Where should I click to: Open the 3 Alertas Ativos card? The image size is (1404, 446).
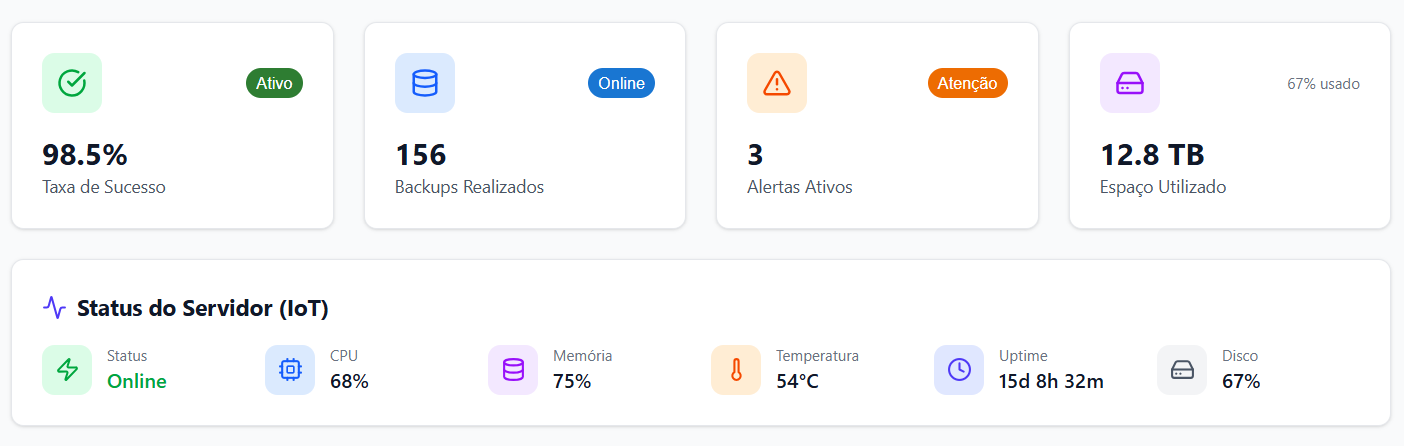click(877, 126)
